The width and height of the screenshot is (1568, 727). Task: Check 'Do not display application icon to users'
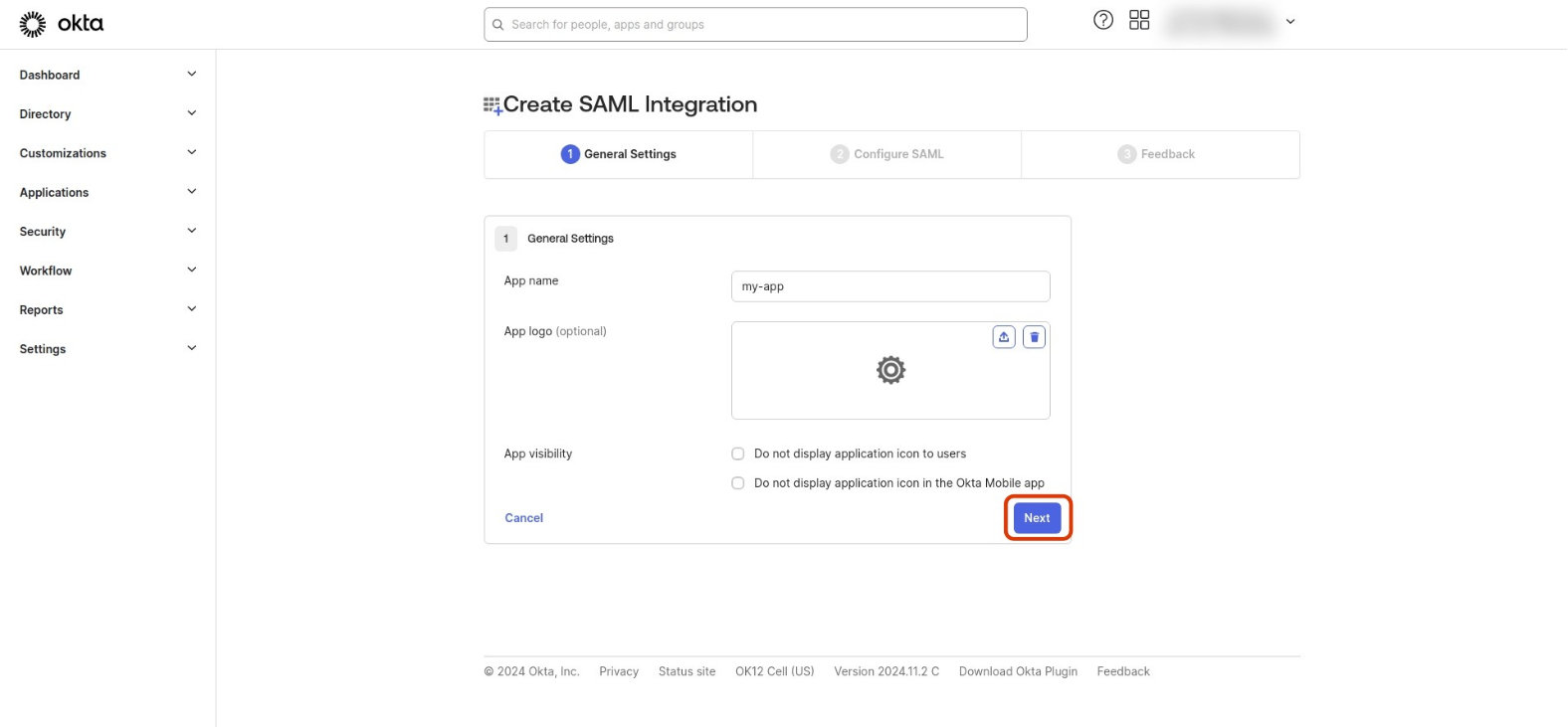pyautogui.click(x=738, y=454)
